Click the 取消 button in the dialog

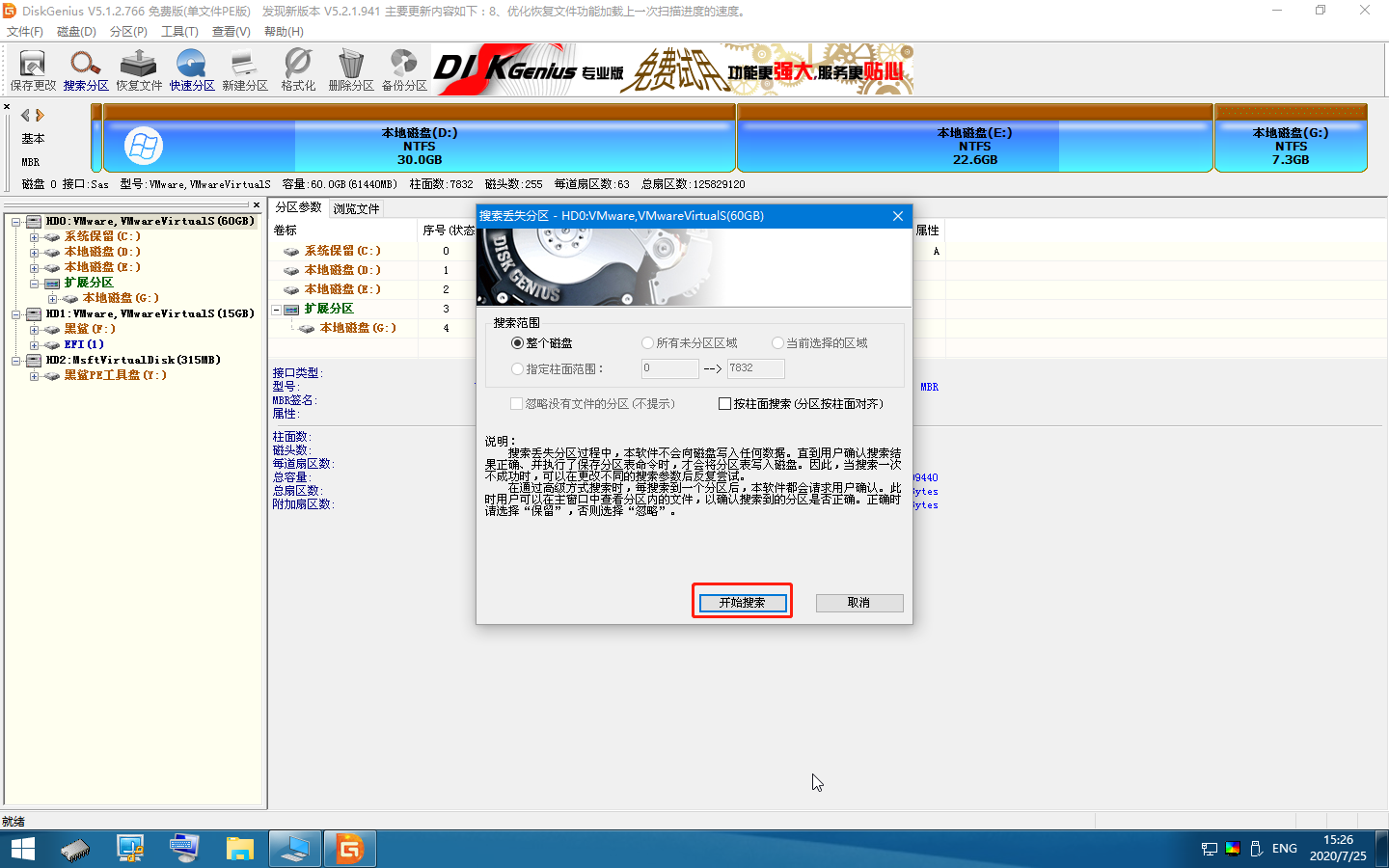(859, 603)
